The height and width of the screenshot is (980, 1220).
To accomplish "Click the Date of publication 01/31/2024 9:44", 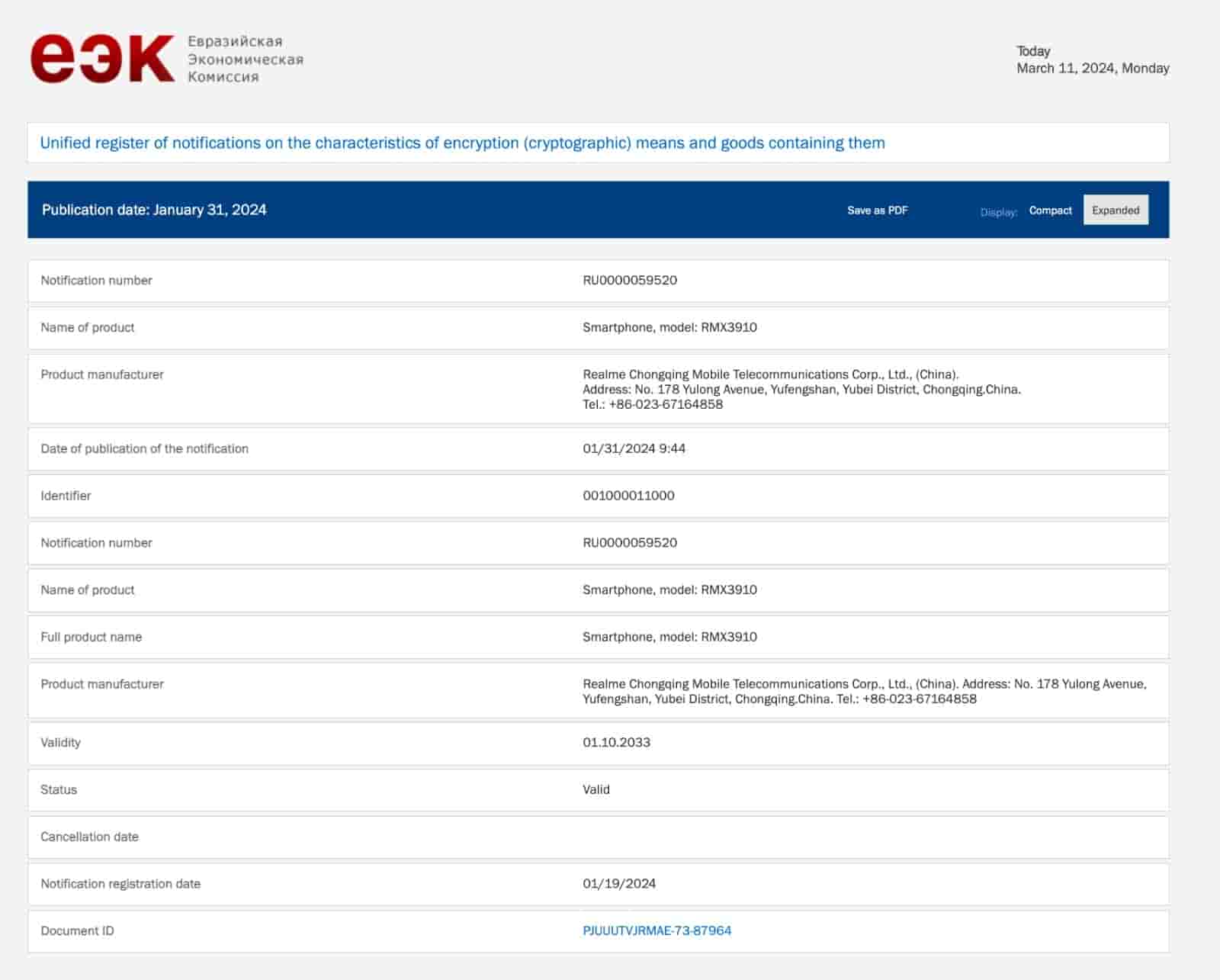I will click(x=637, y=448).
